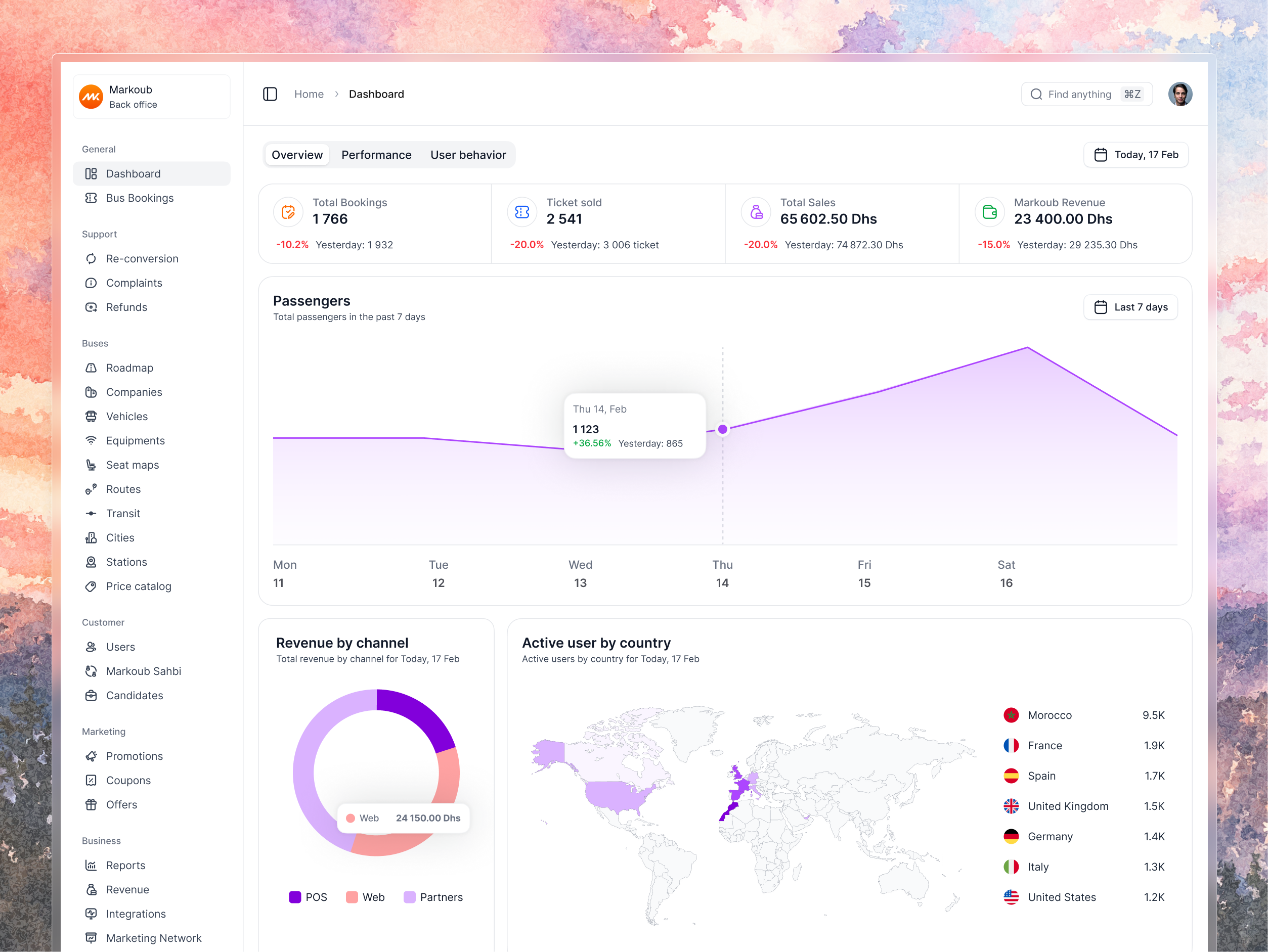Open the user profile avatar
The width and height of the screenshot is (1268, 952).
(1180, 94)
